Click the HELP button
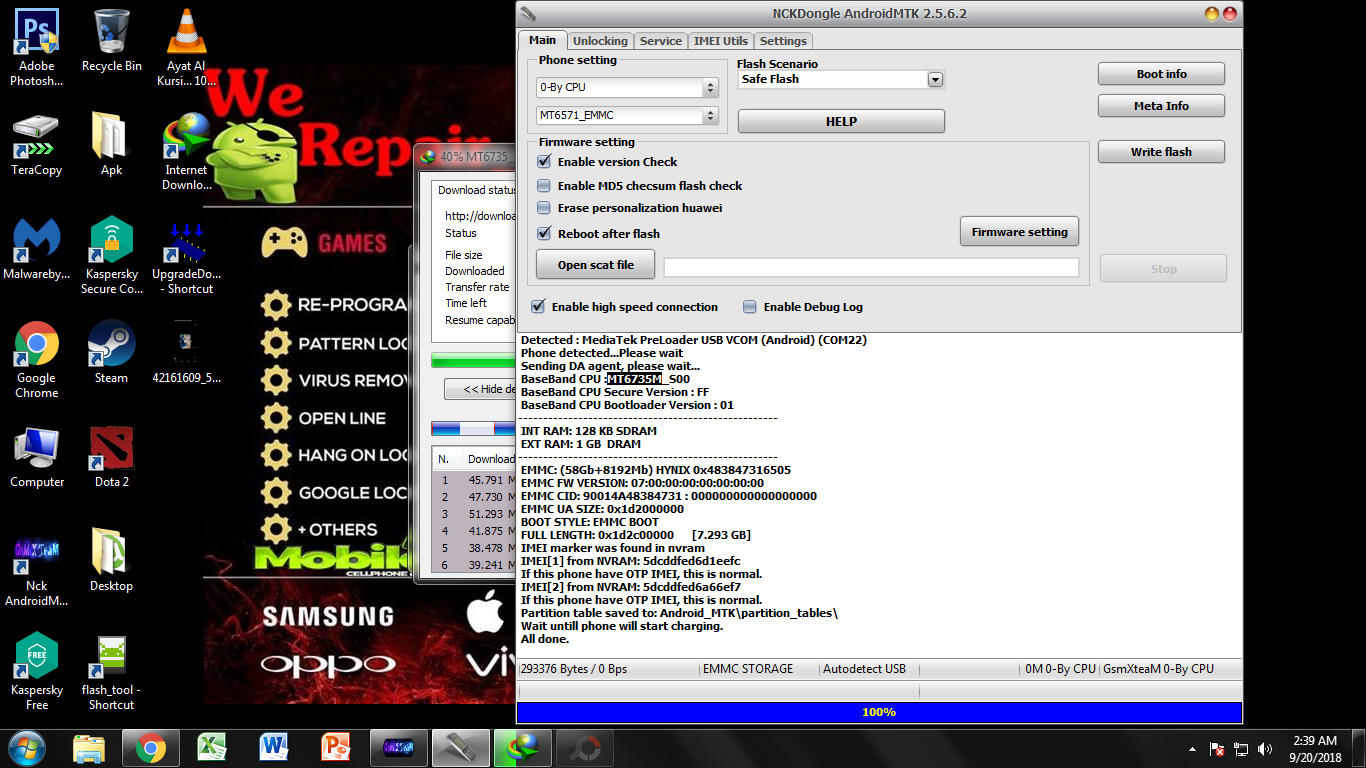 [x=841, y=121]
